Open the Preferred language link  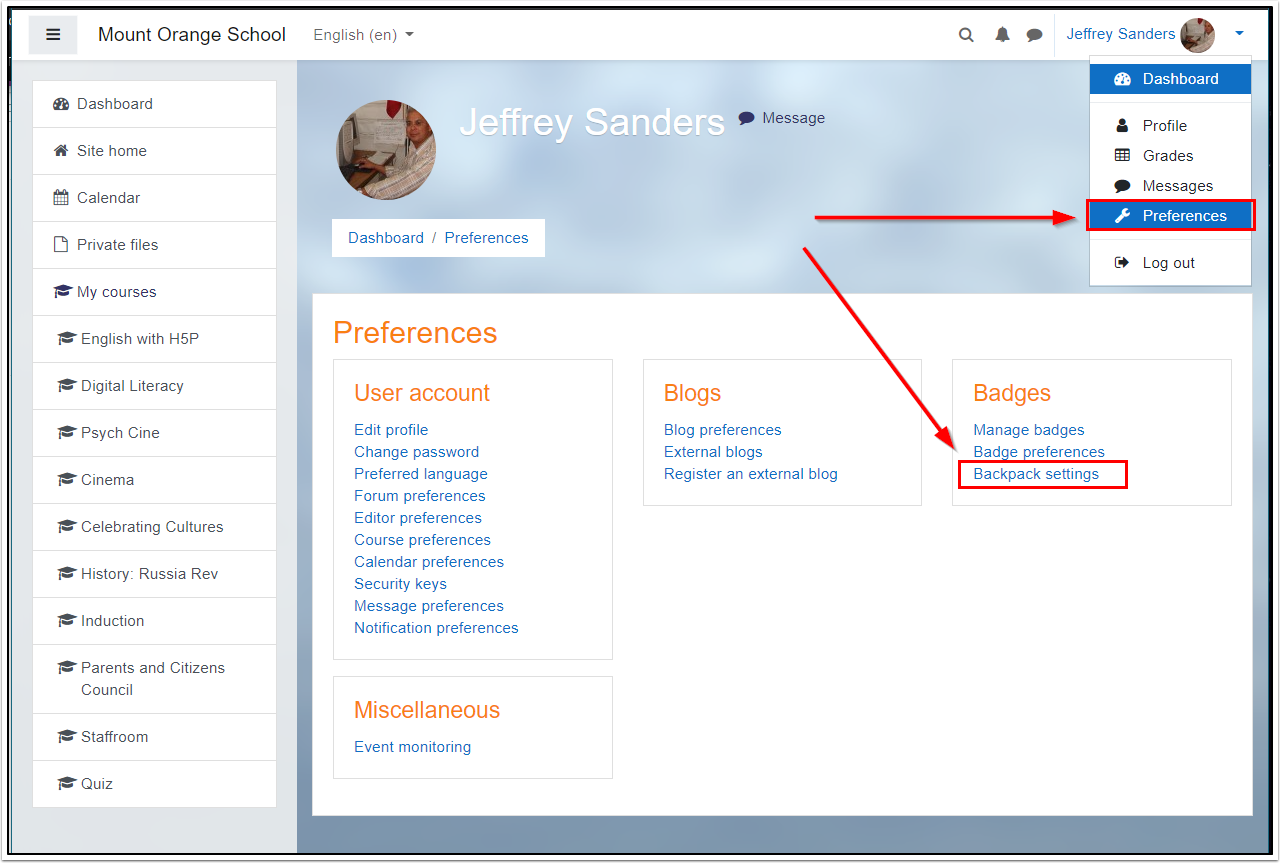(421, 474)
